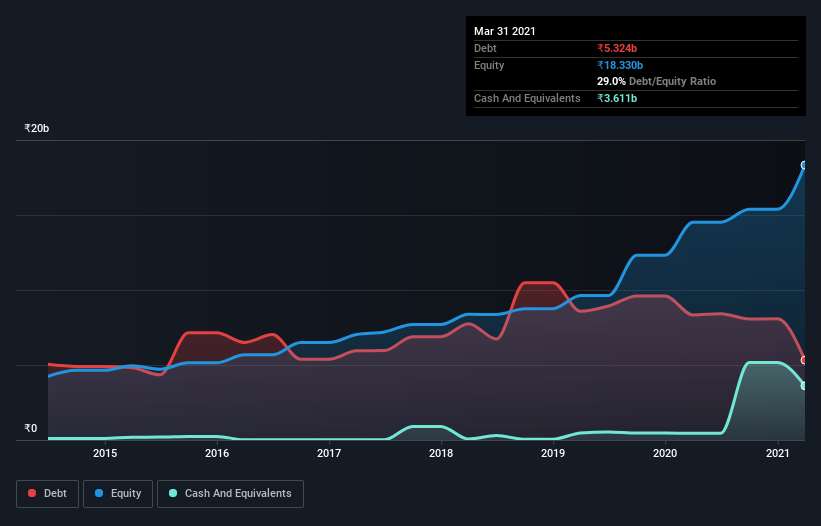Toggle the Debt legend button

pos(48,494)
